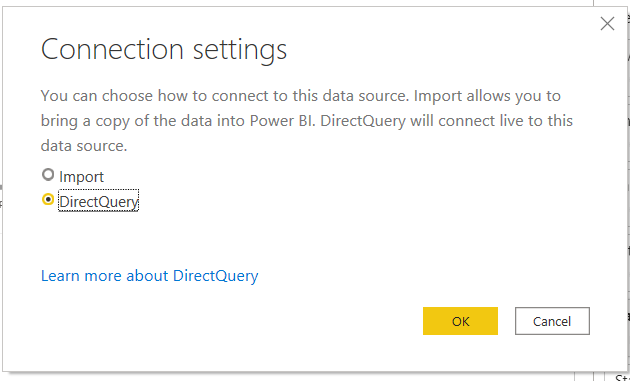Follow the blue DirectQuery help hyperlink
630x381 pixels.
pos(149,276)
